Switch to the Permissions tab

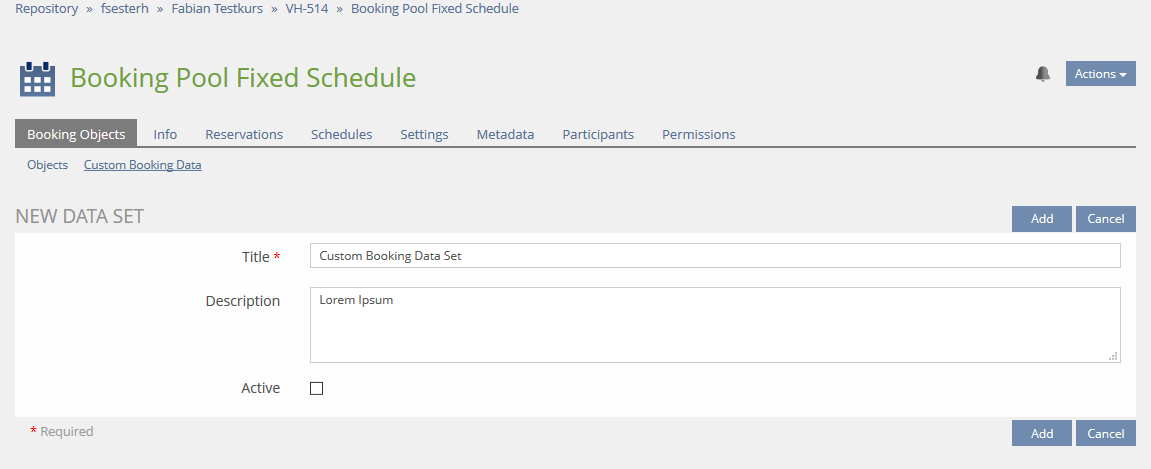[698, 134]
